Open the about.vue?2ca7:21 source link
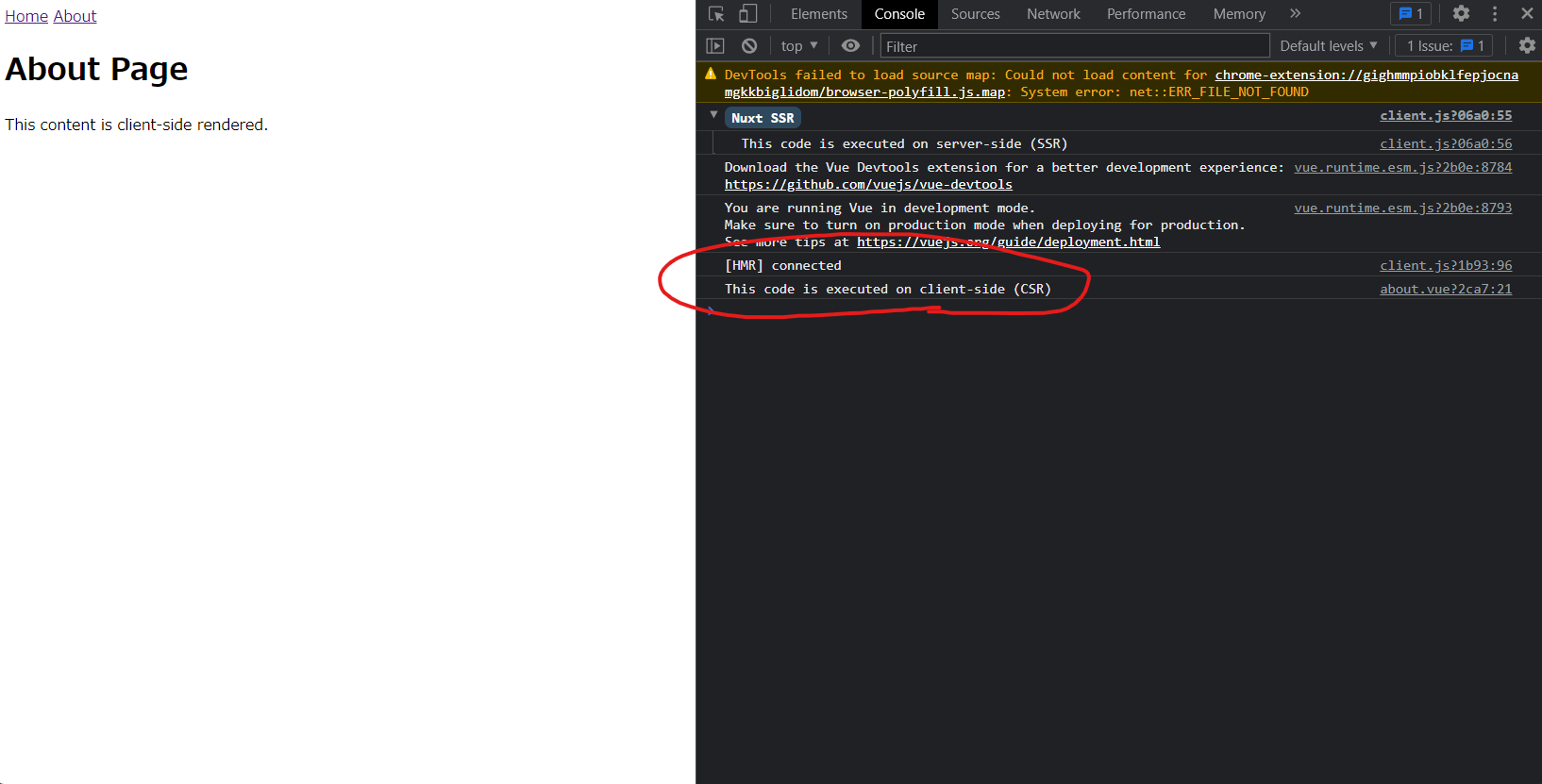The width and height of the screenshot is (1542, 784). (x=1446, y=289)
